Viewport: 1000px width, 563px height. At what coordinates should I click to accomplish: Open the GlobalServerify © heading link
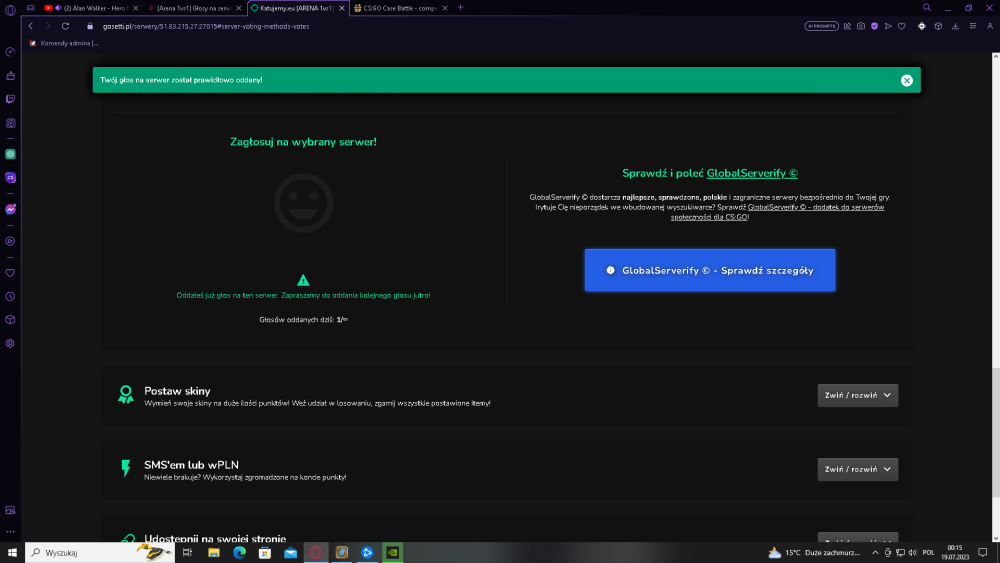point(752,173)
